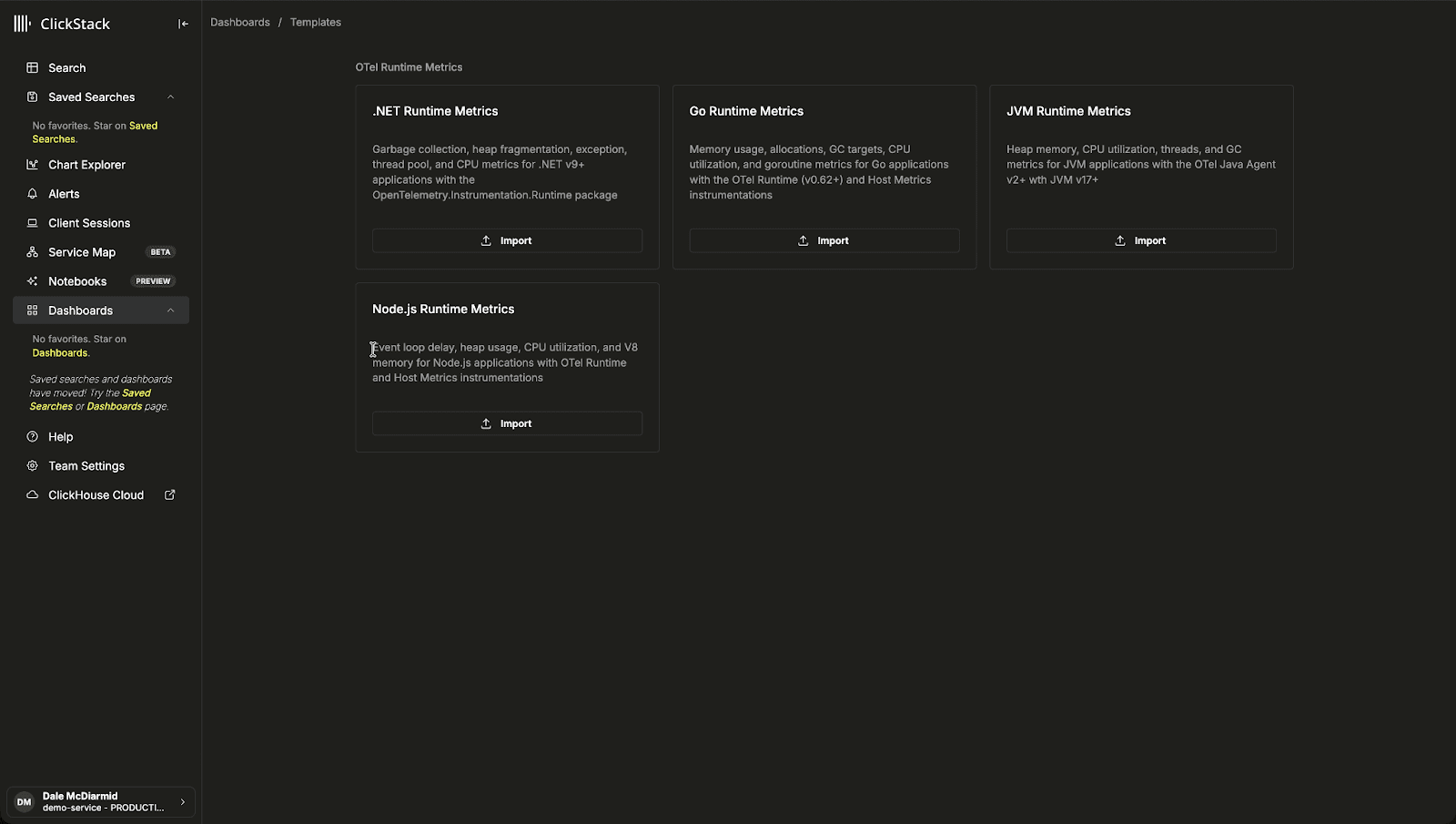Click the DM avatar badge
The width and height of the screenshot is (1456, 824).
(x=22, y=801)
